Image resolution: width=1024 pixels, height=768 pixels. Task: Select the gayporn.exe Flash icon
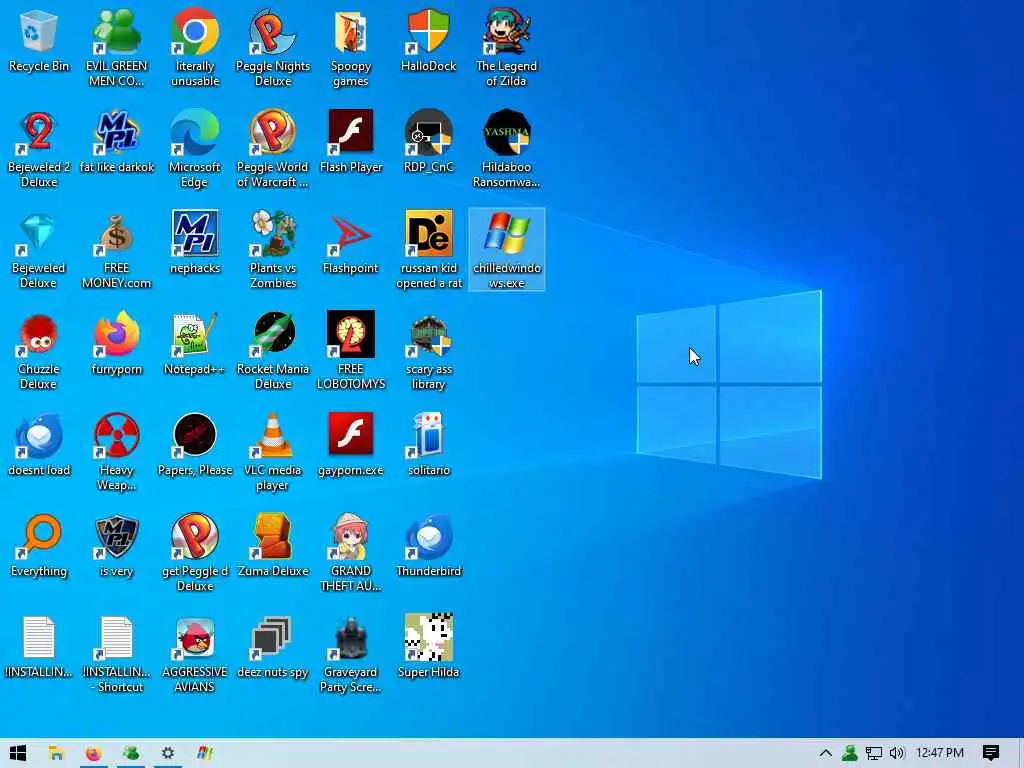pos(351,444)
